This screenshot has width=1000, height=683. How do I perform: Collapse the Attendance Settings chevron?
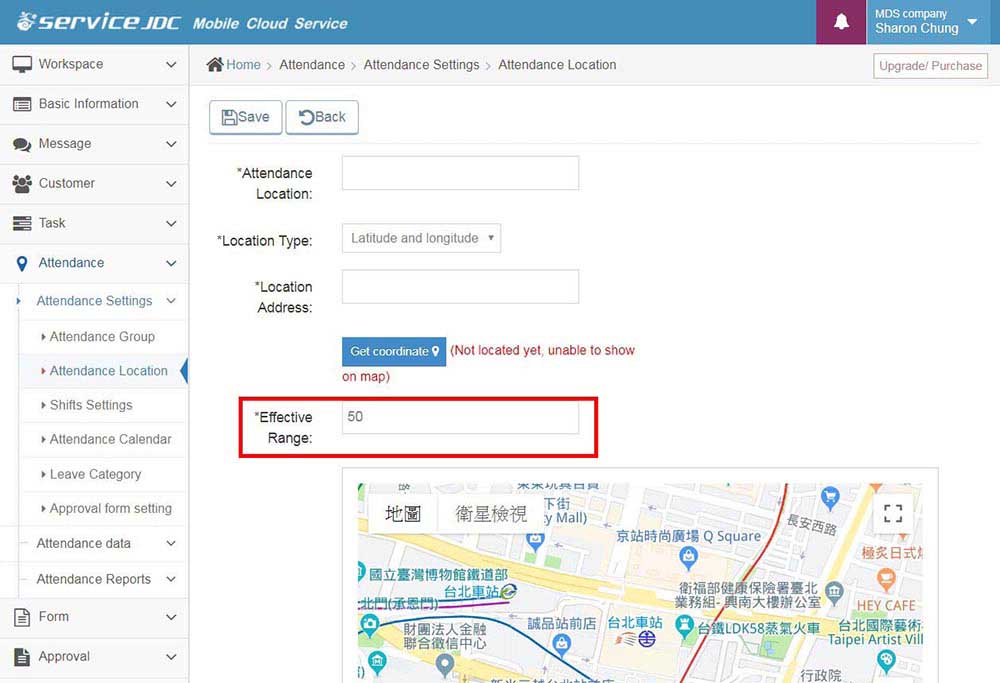pos(171,300)
